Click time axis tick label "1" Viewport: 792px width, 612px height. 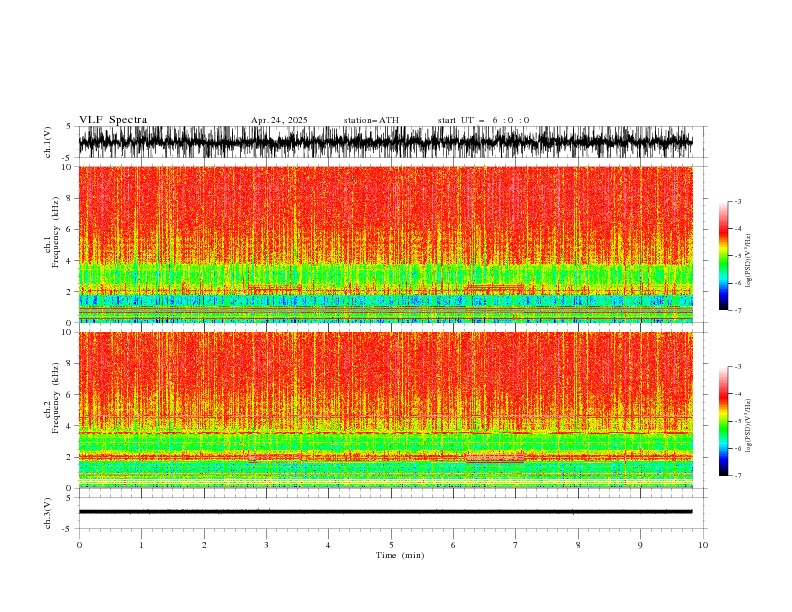141,545
